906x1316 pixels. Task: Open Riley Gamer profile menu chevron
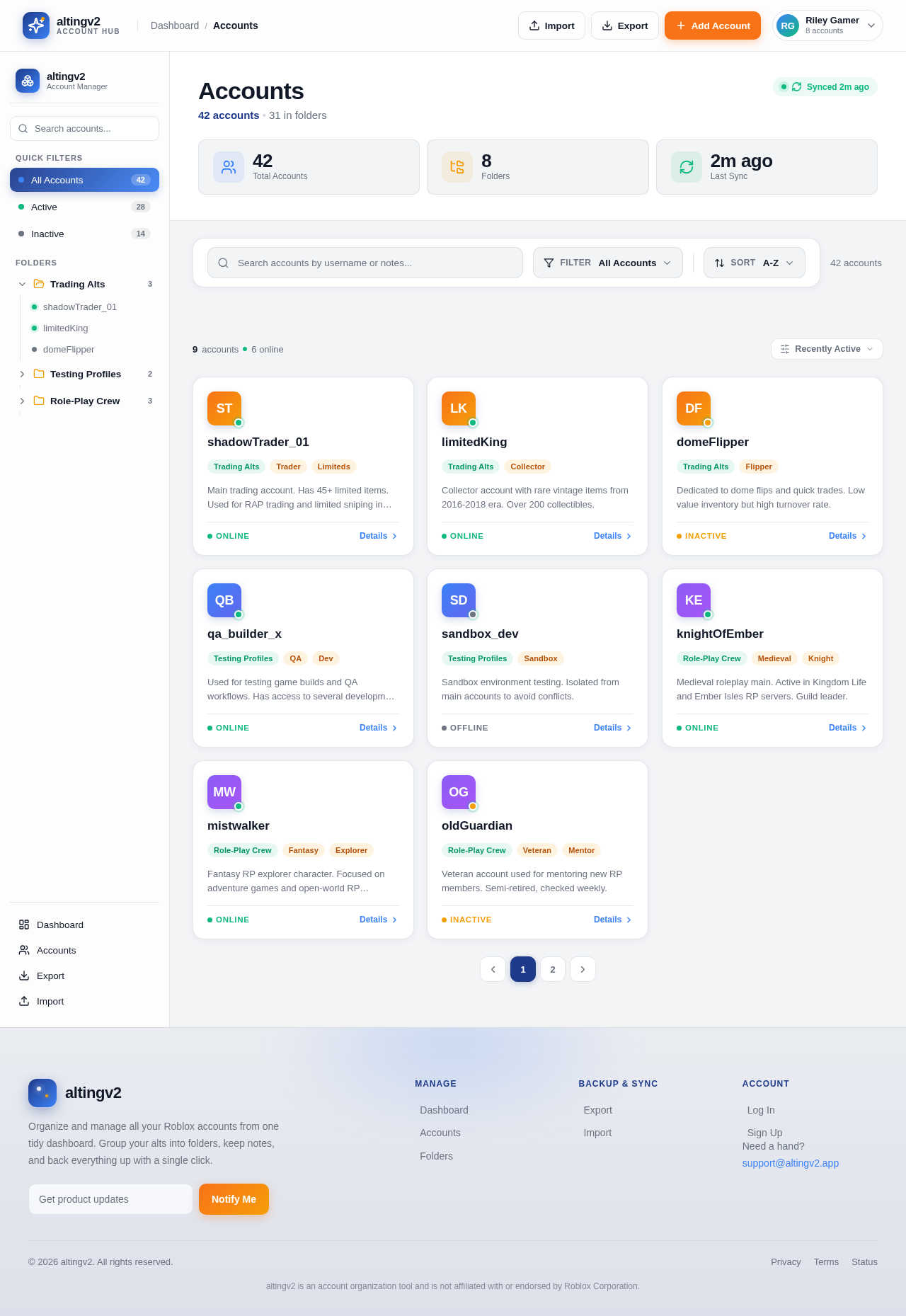click(x=871, y=25)
